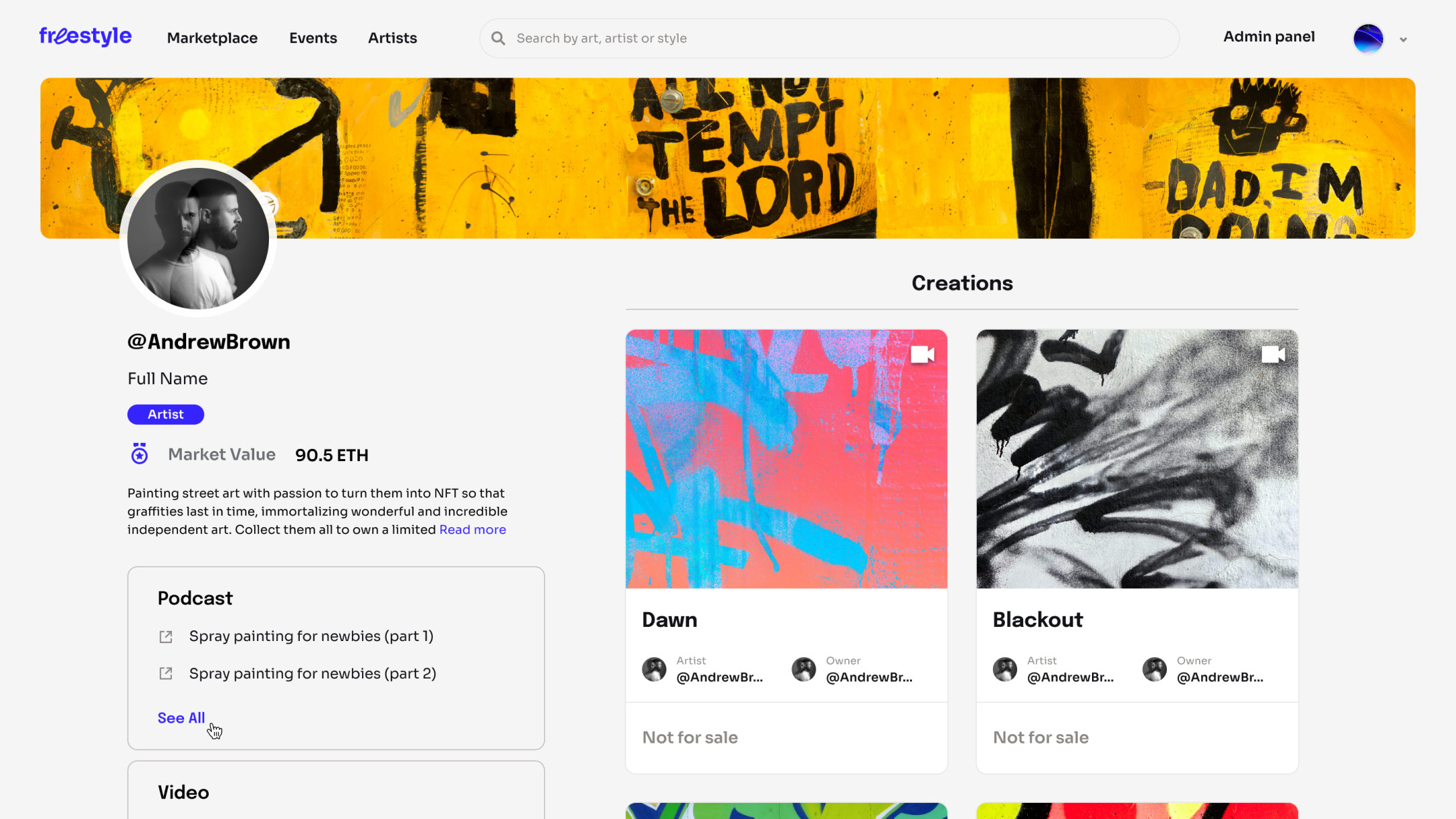Click the user avatar in header
This screenshot has height=819, width=1456.
pos(1368,38)
